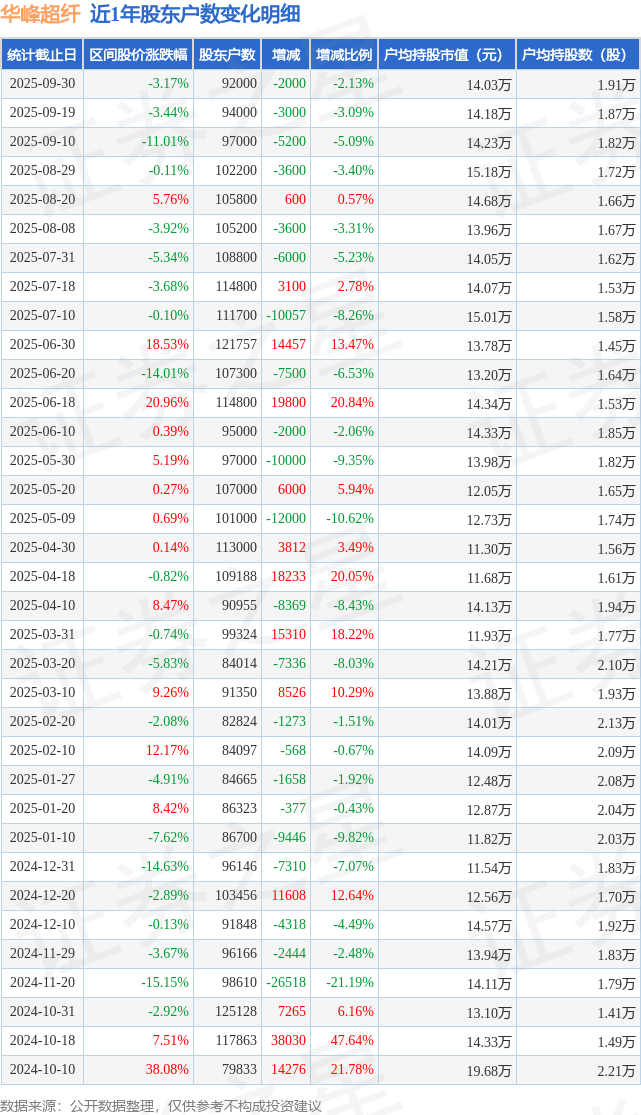The height and width of the screenshot is (1115, 641).
Task: Click the 2.21万 average shares cell
Action: click(615, 1070)
